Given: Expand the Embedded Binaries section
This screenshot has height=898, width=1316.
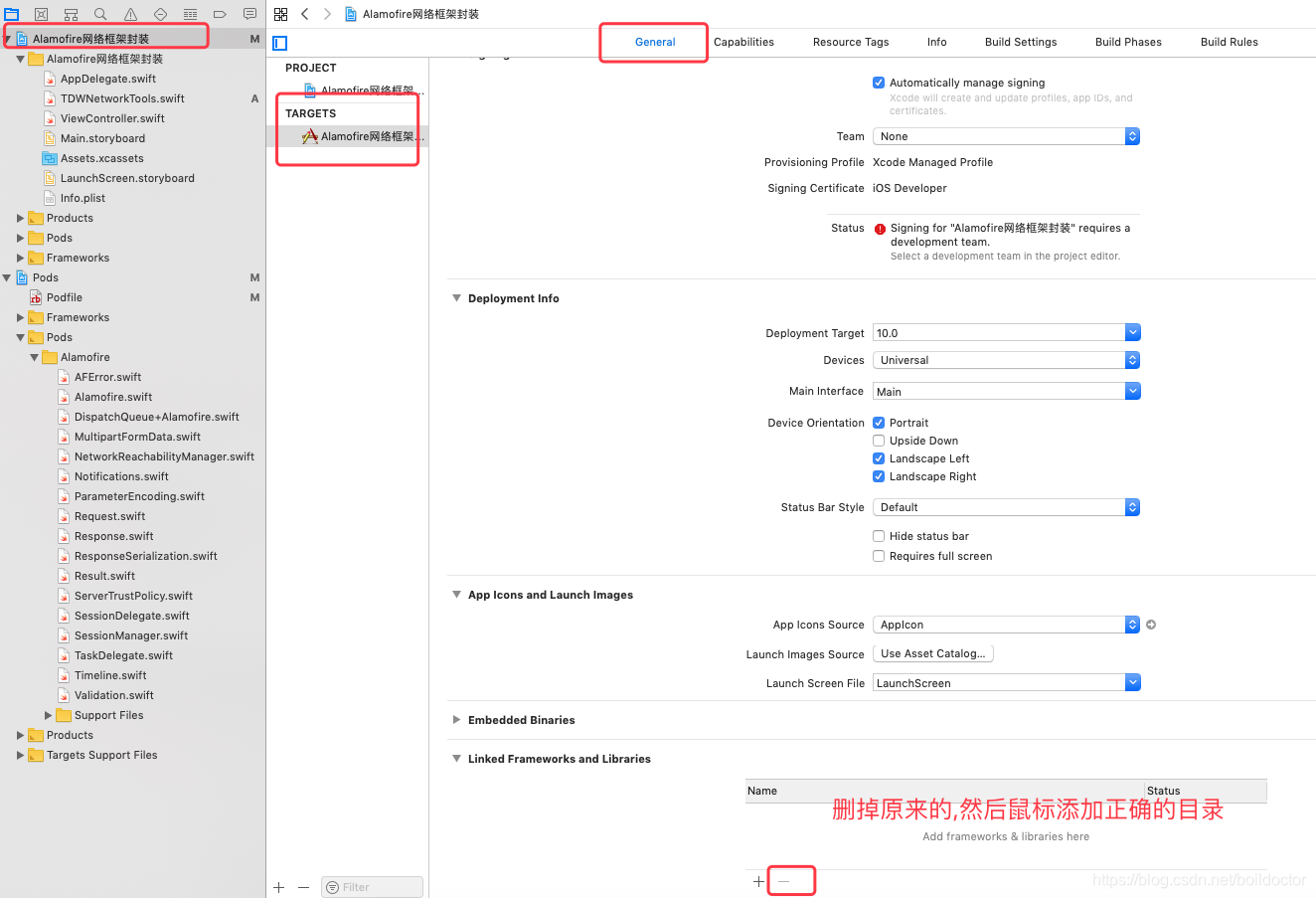Looking at the screenshot, I should click(456, 720).
